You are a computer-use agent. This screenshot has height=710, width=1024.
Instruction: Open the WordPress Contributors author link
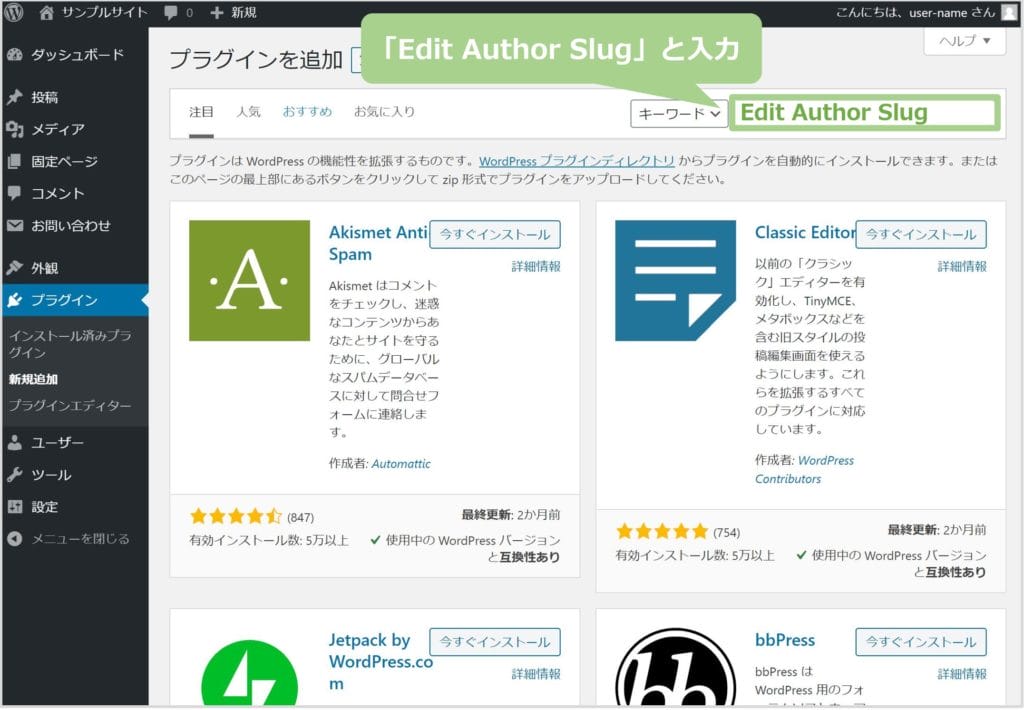click(805, 470)
